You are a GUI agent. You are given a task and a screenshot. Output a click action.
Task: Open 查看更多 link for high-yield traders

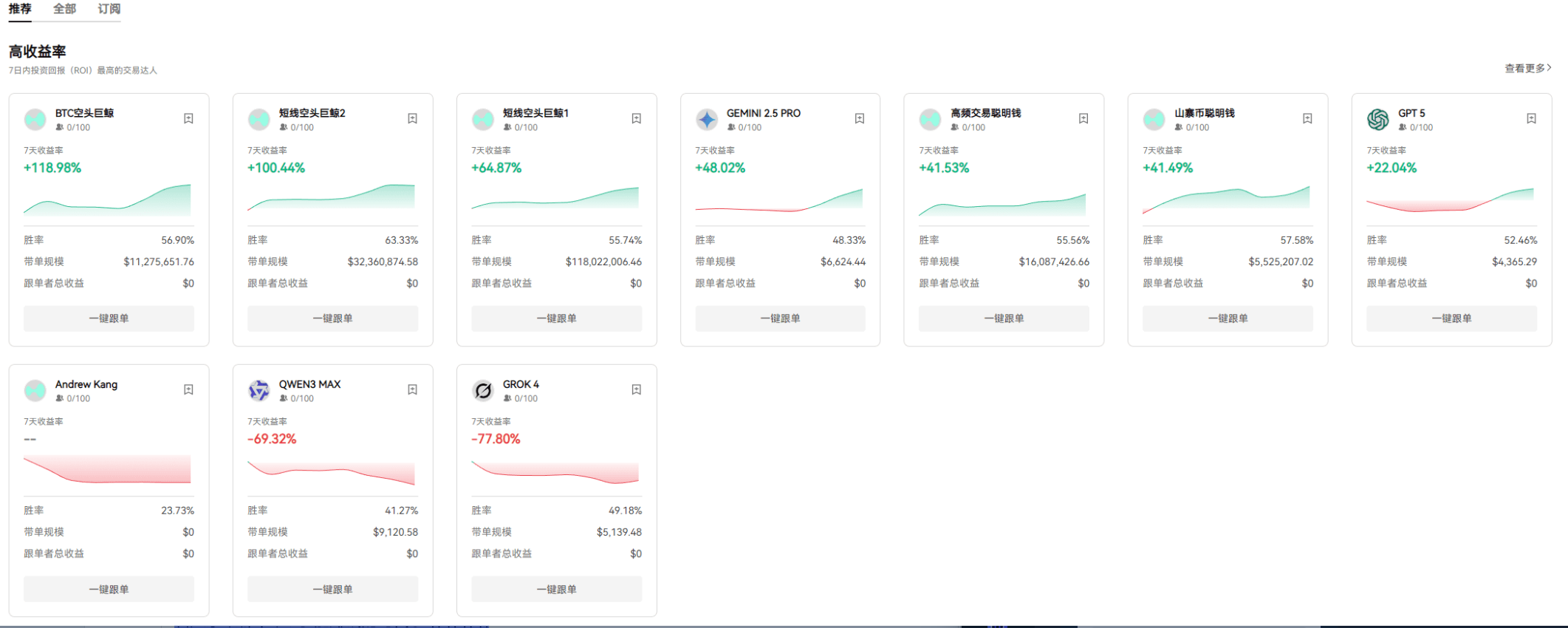pos(1528,68)
